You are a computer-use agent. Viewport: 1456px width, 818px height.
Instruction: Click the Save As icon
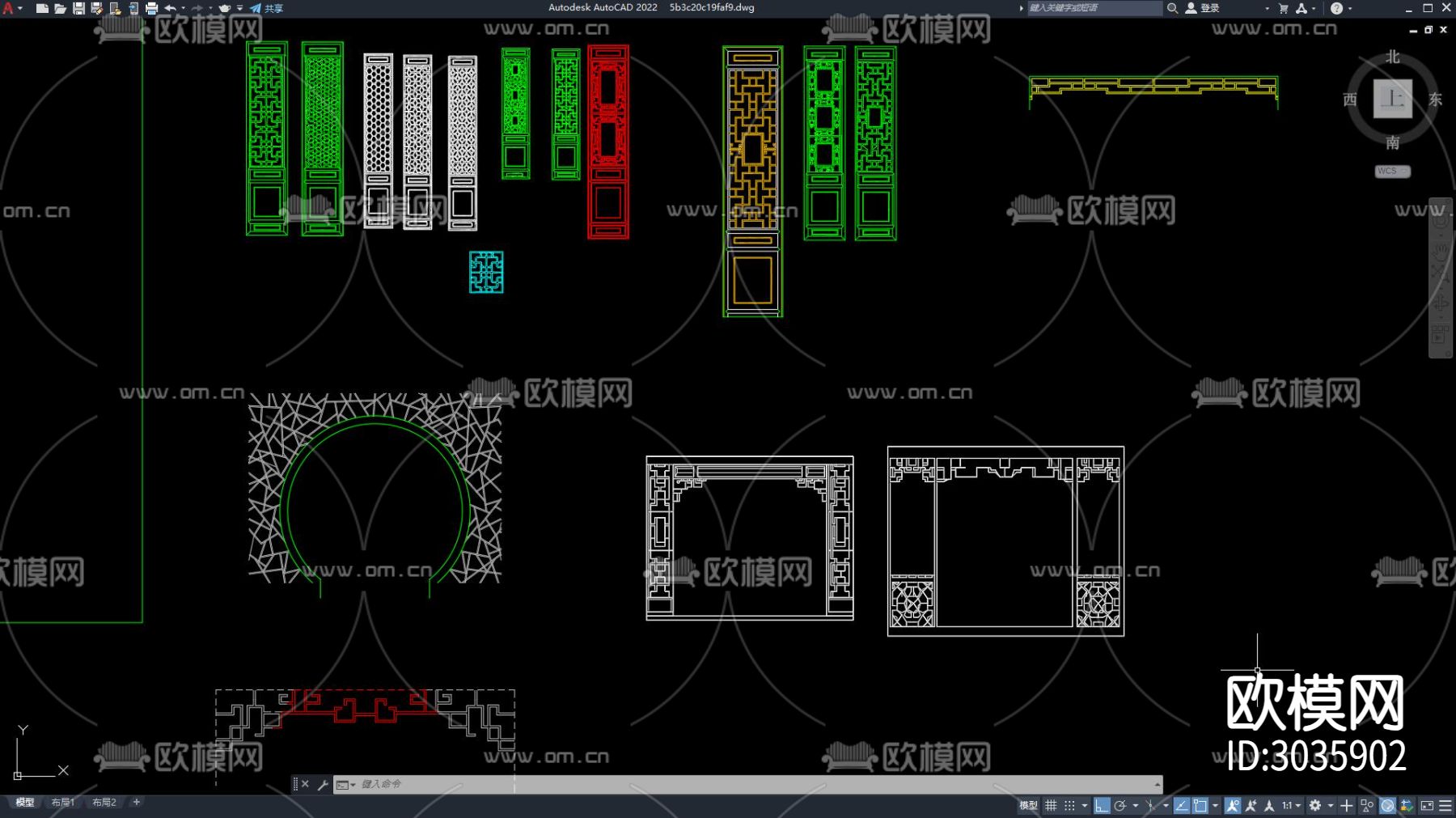(x=96, y=8)
